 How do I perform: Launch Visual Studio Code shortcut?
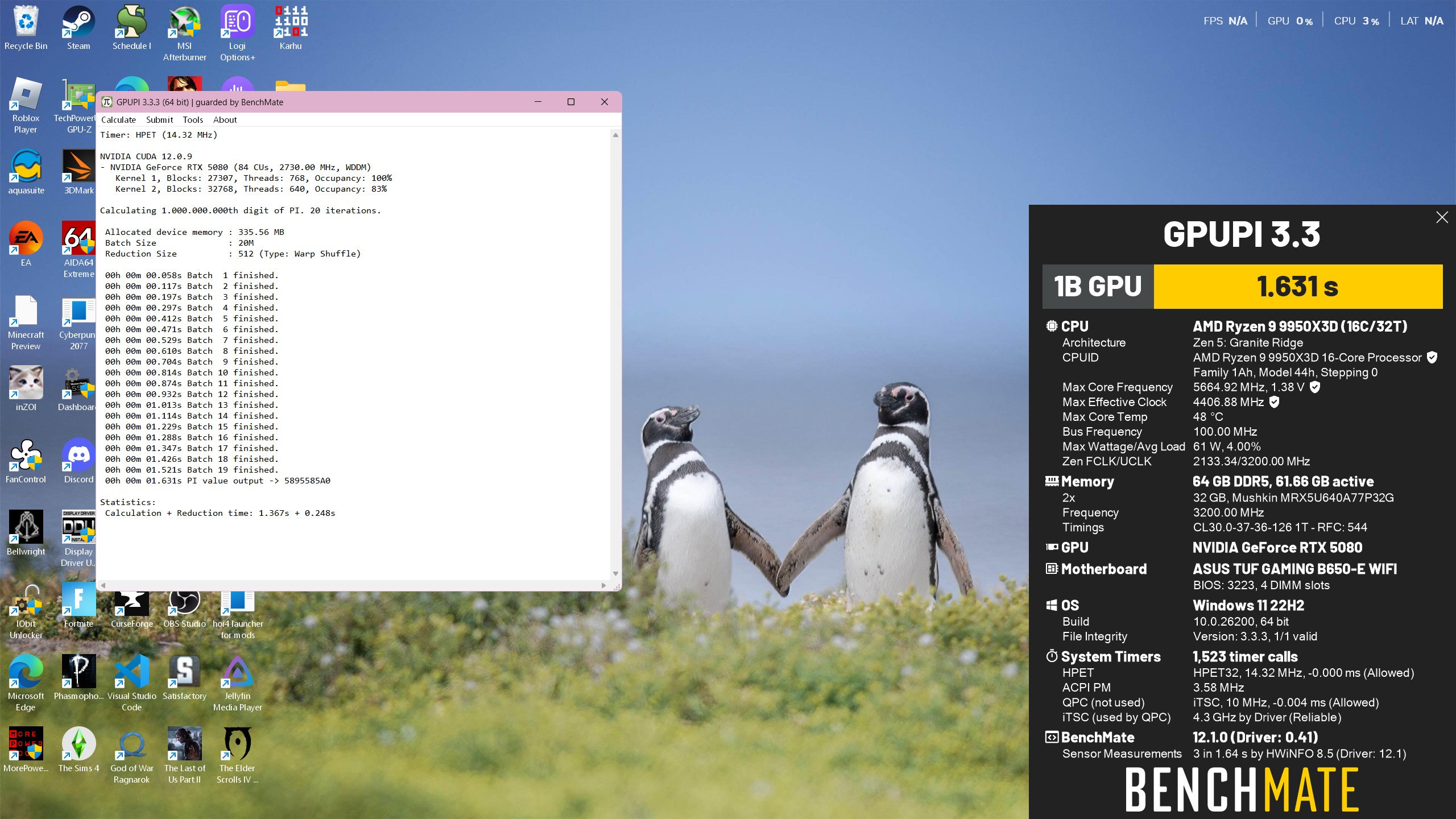(x=131, y=684)
